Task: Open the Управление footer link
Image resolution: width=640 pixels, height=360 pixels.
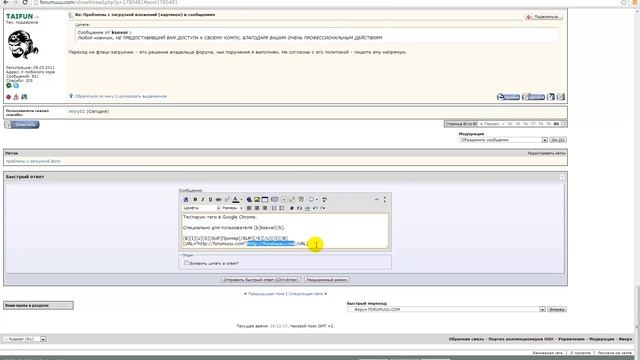Action: pyautogui.click(x=571, y=339)
